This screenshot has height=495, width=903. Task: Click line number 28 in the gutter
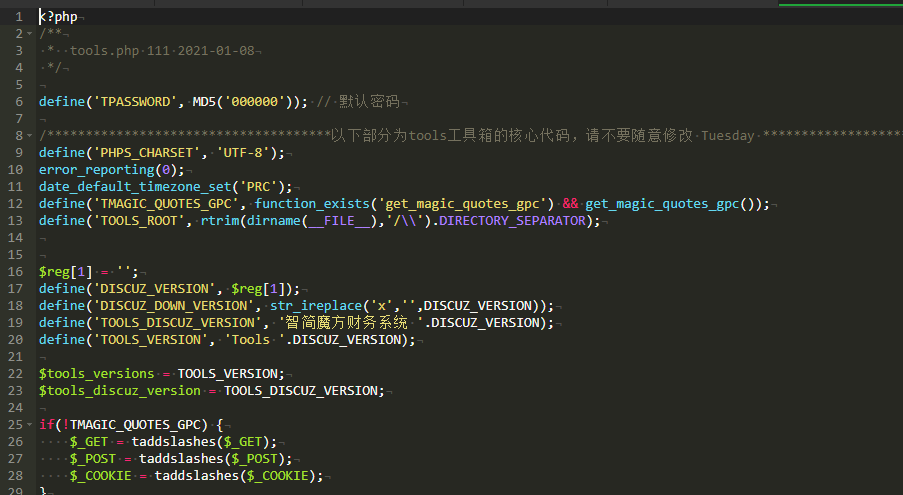tap(16, 476)
